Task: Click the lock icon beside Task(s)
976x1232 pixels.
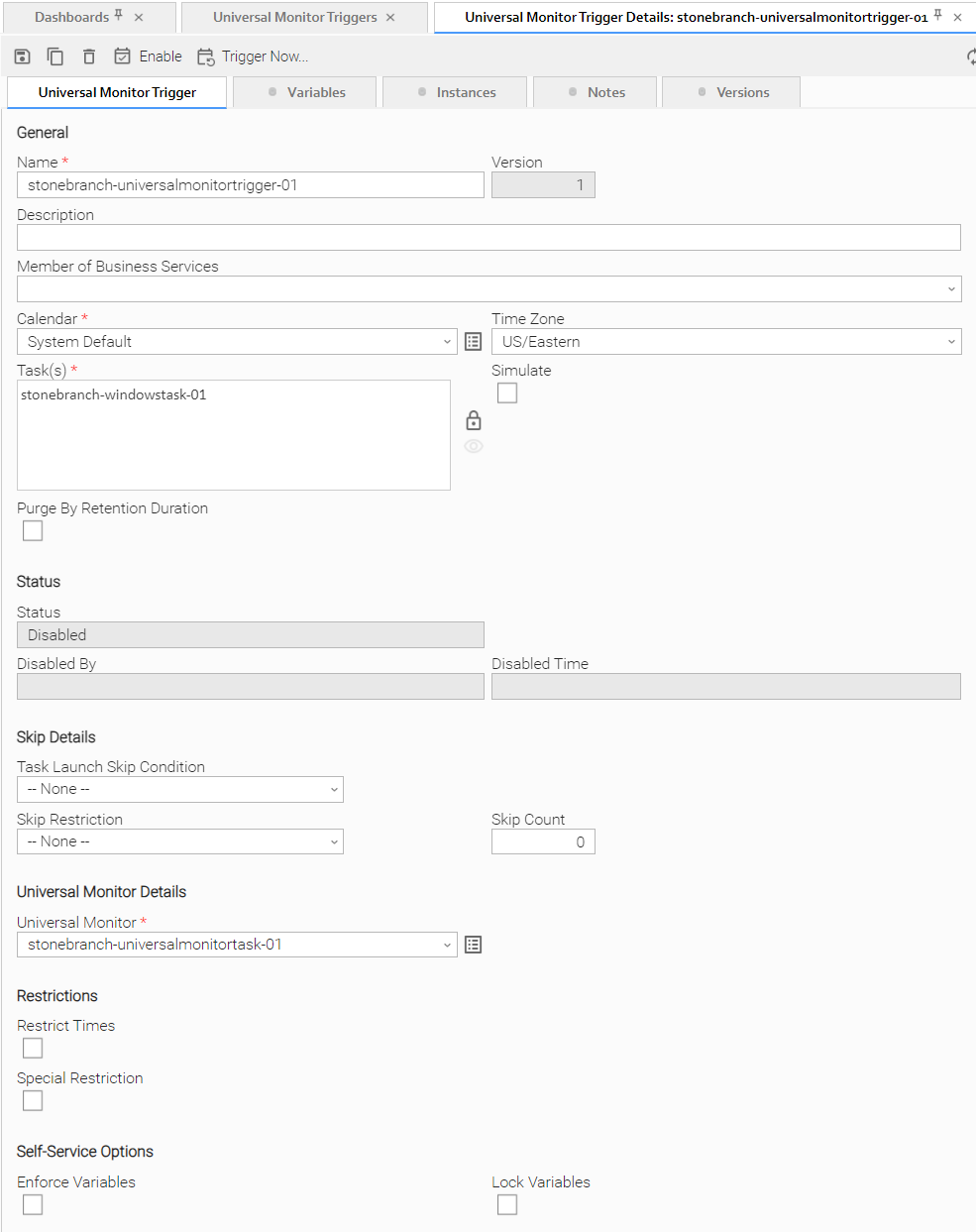Action: (x=474, y=420)
